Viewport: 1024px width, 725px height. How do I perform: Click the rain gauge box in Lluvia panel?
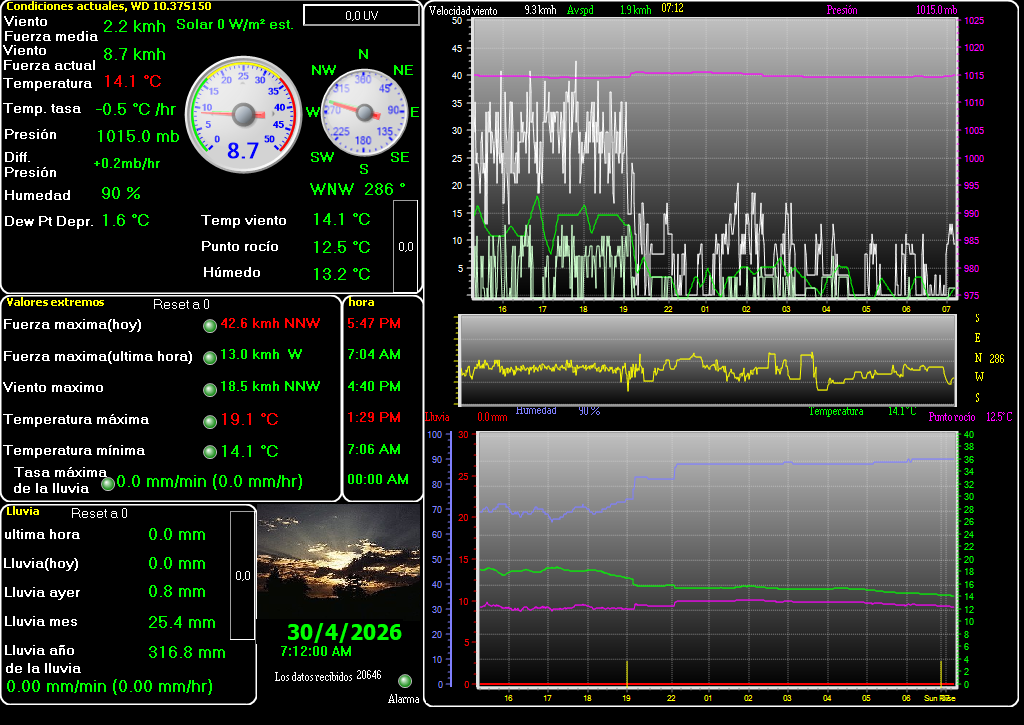click(242, 575)
